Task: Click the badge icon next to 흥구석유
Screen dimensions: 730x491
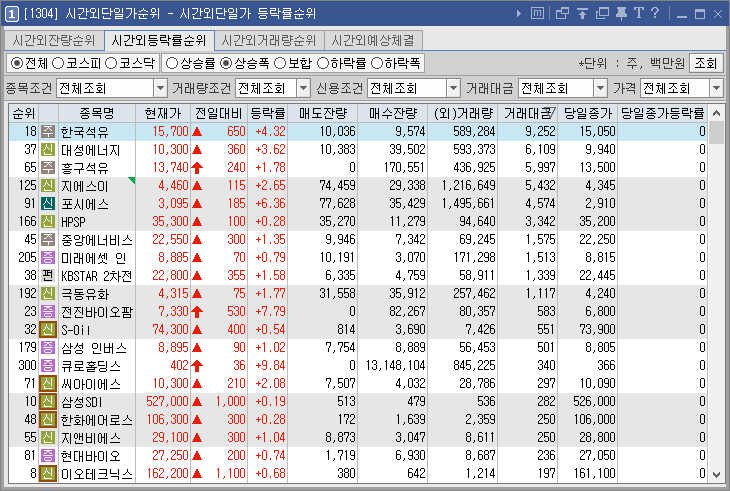Action: tap(48, 168)
